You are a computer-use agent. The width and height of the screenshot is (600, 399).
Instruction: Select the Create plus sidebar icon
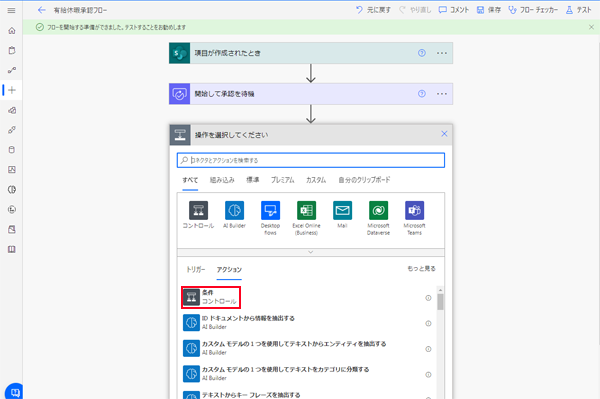click(12, 90)
